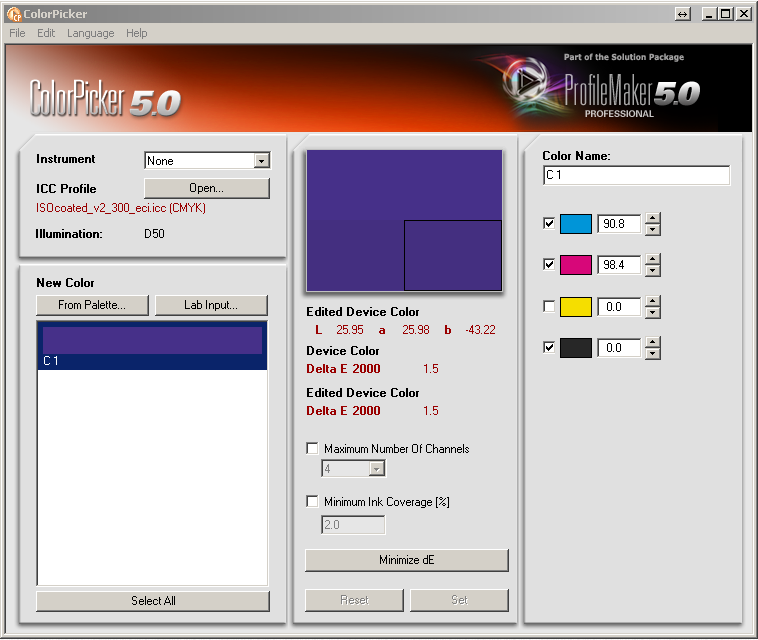Screen dimensions: 758x640
Task: Click the Set button
Action: click(459, 600)
